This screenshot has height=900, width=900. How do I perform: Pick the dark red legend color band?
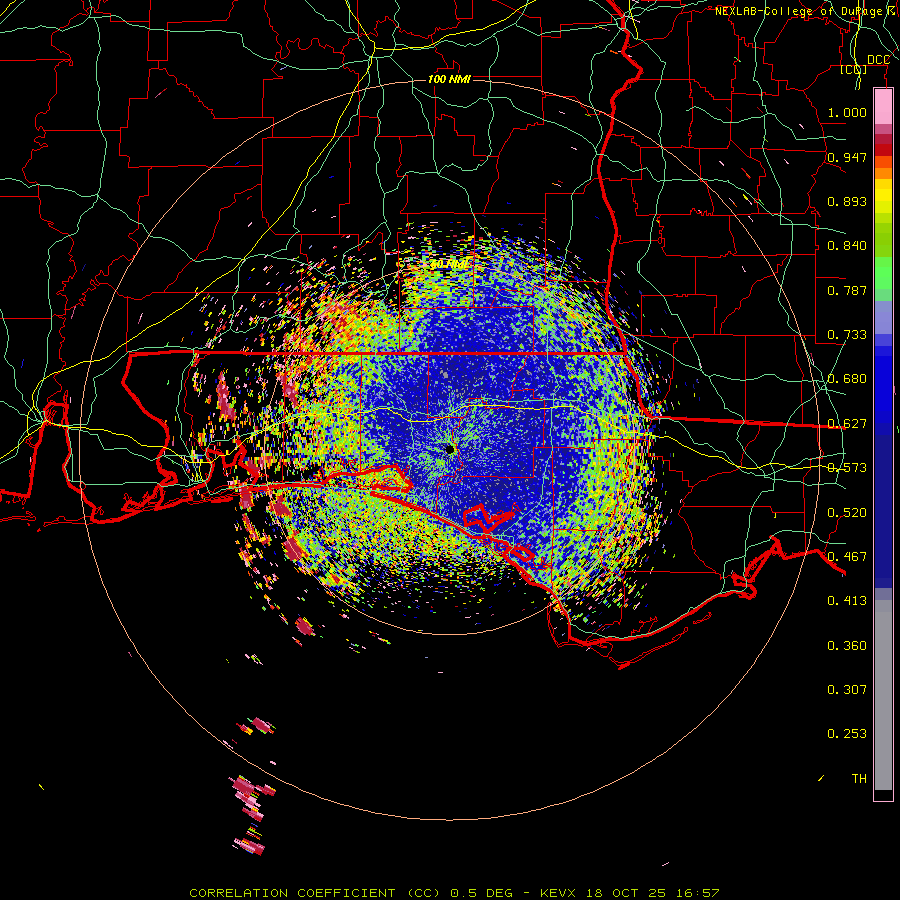[x=883, y=150]
